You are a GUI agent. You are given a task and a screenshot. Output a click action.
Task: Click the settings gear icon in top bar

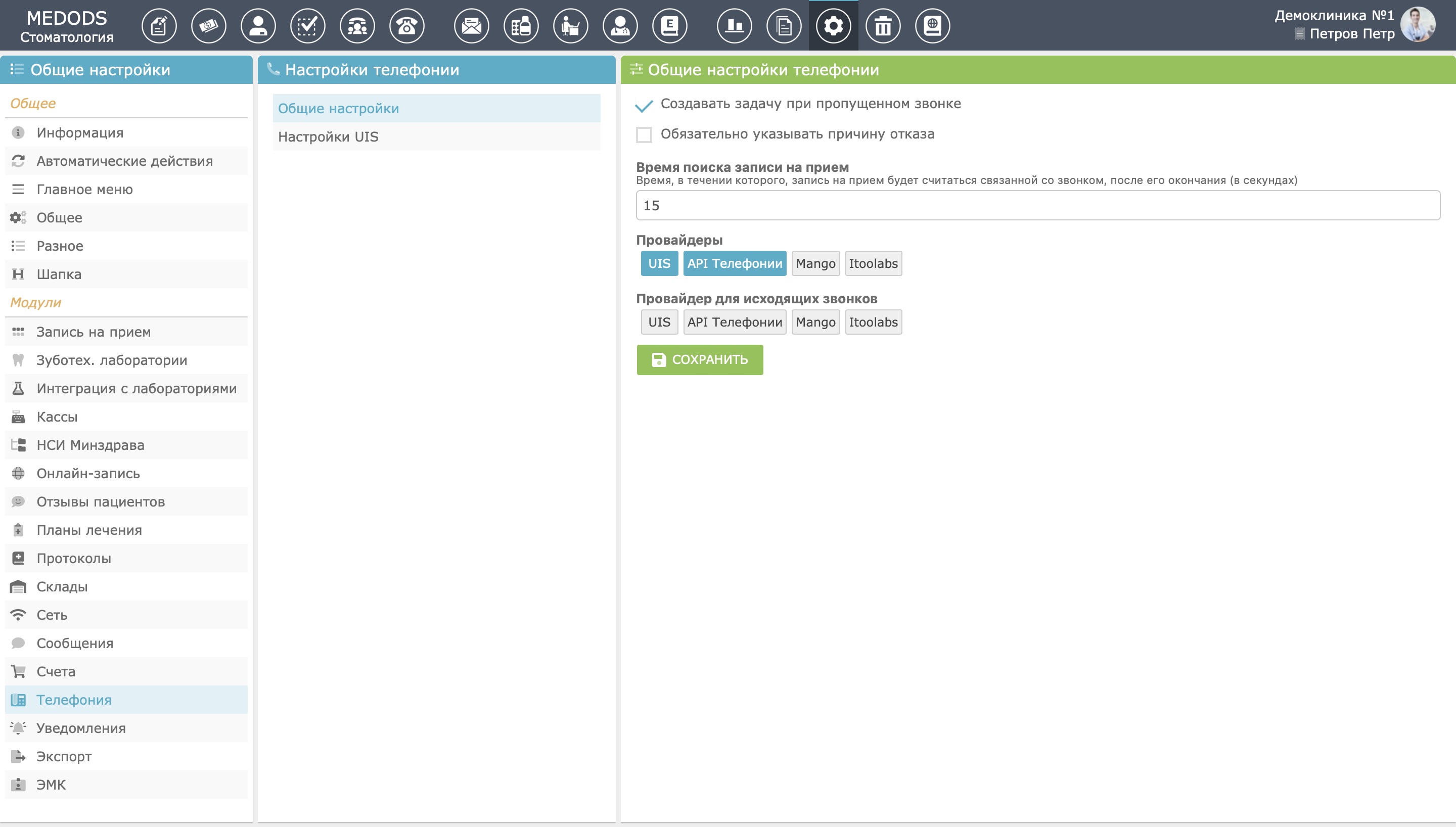coord(833,26)
